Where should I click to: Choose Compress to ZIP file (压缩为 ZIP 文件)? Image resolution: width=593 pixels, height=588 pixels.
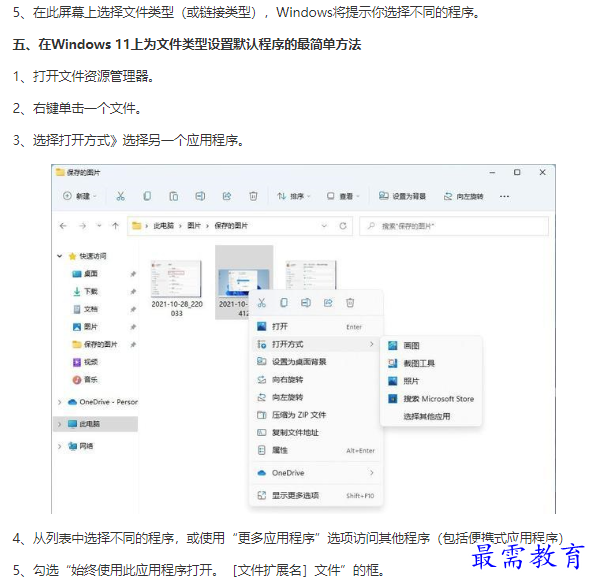[316, 415]
